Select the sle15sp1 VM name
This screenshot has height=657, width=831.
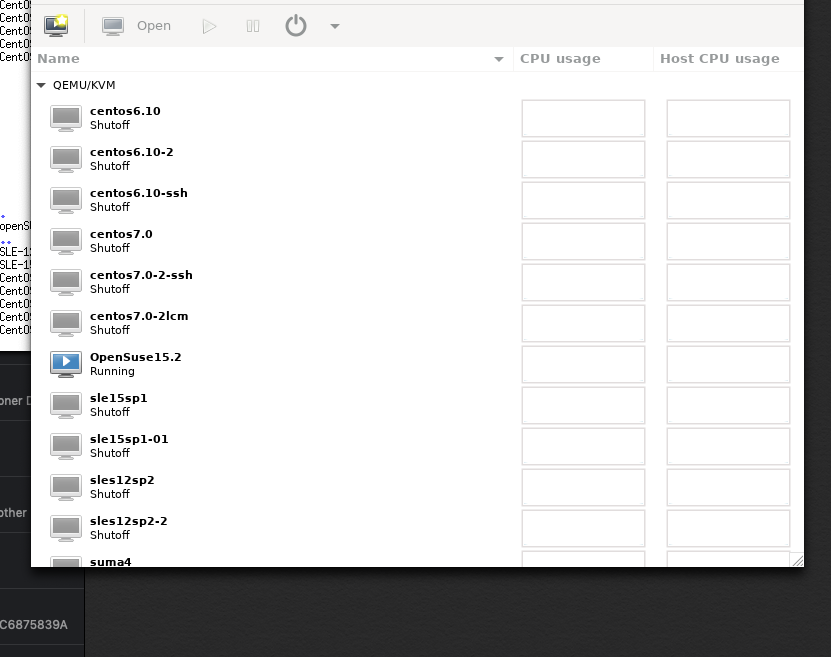point(119,398)
